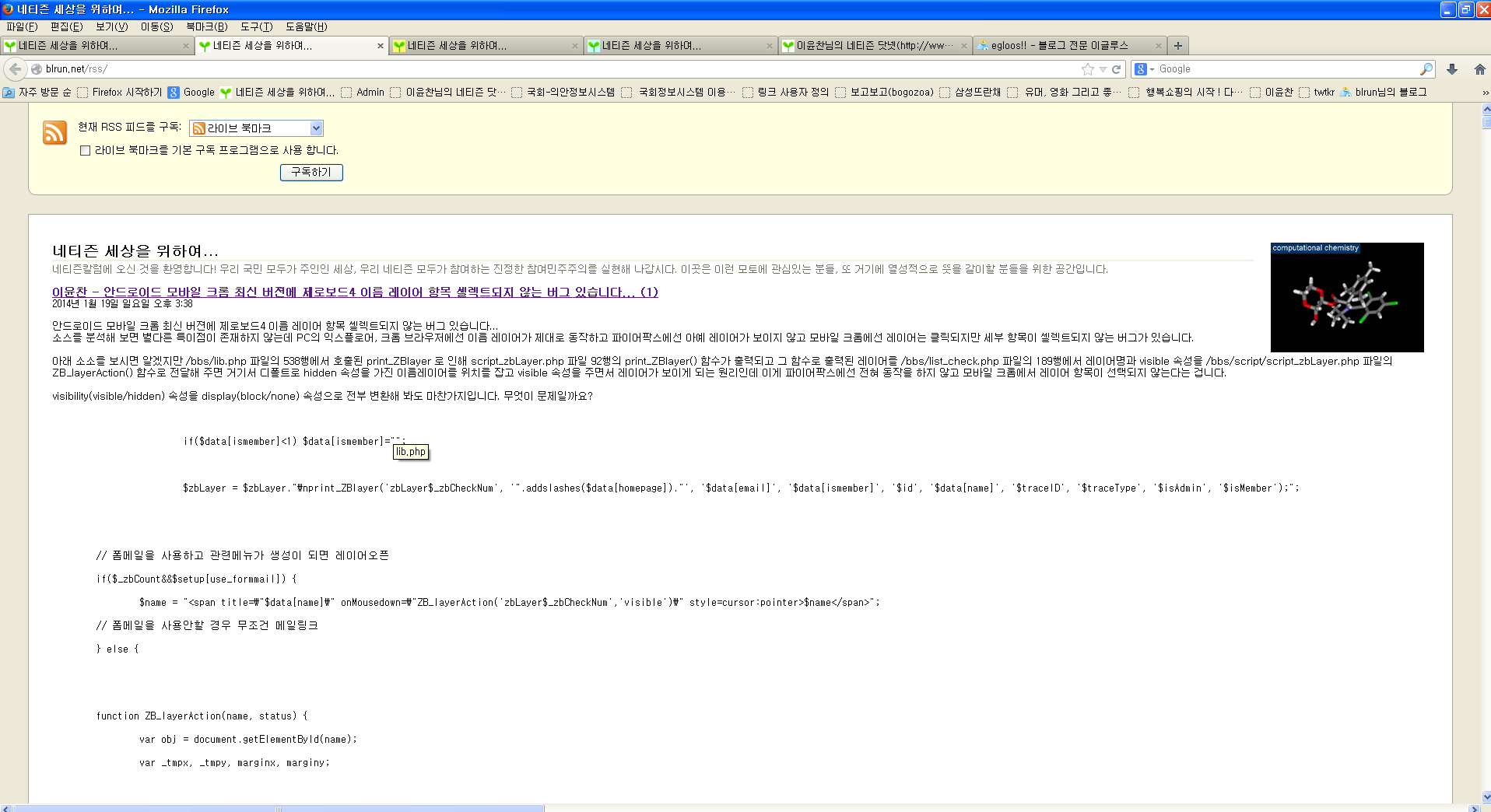Open the 라이브 북마크 subscription dropdown
The width and height of the screenshot is (1491, 812).
[256, 128]
